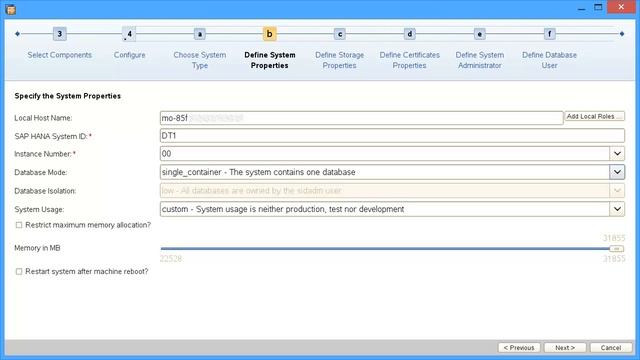Click the step a Choose System Type marker
This screenshot has height=360, width=640.
200,34
